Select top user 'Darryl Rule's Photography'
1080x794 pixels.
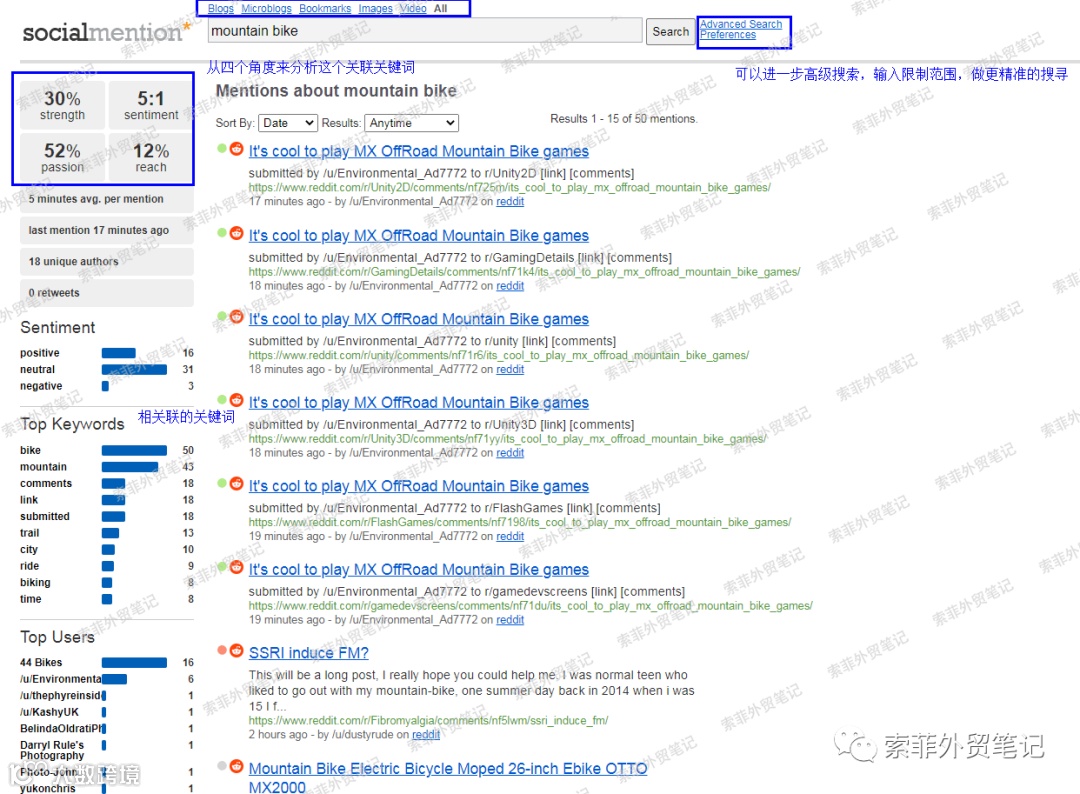tap(52, 750)
